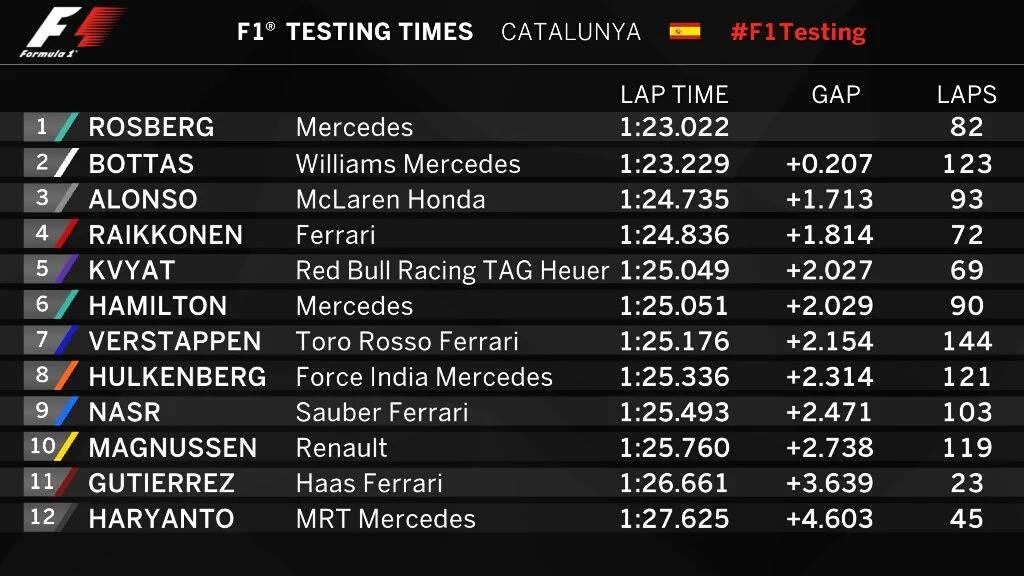1024x576 pixels.
Task: Click the LAP TIME column header
Action: [x=674, y=95]
